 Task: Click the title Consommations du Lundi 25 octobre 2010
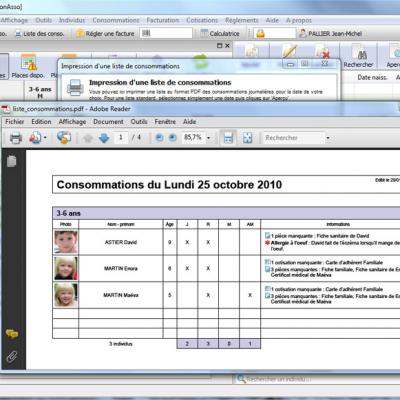[x=169, y=185]
